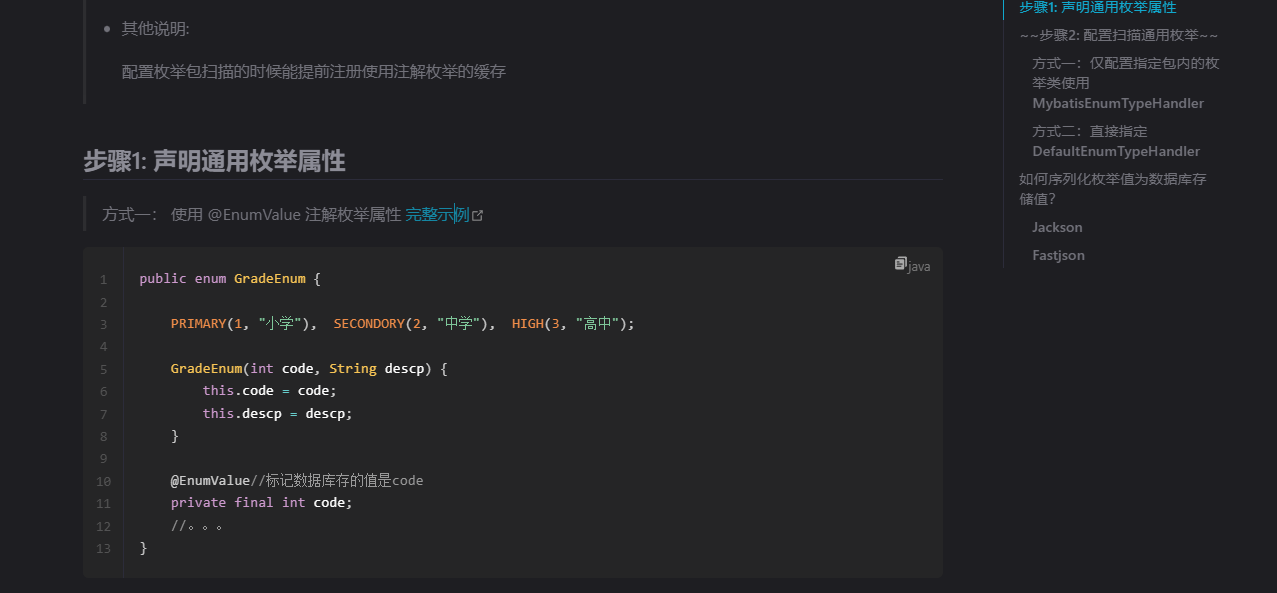Click the copy code icon in the code block
The image size is (1277, 593).
coord(900,264)
